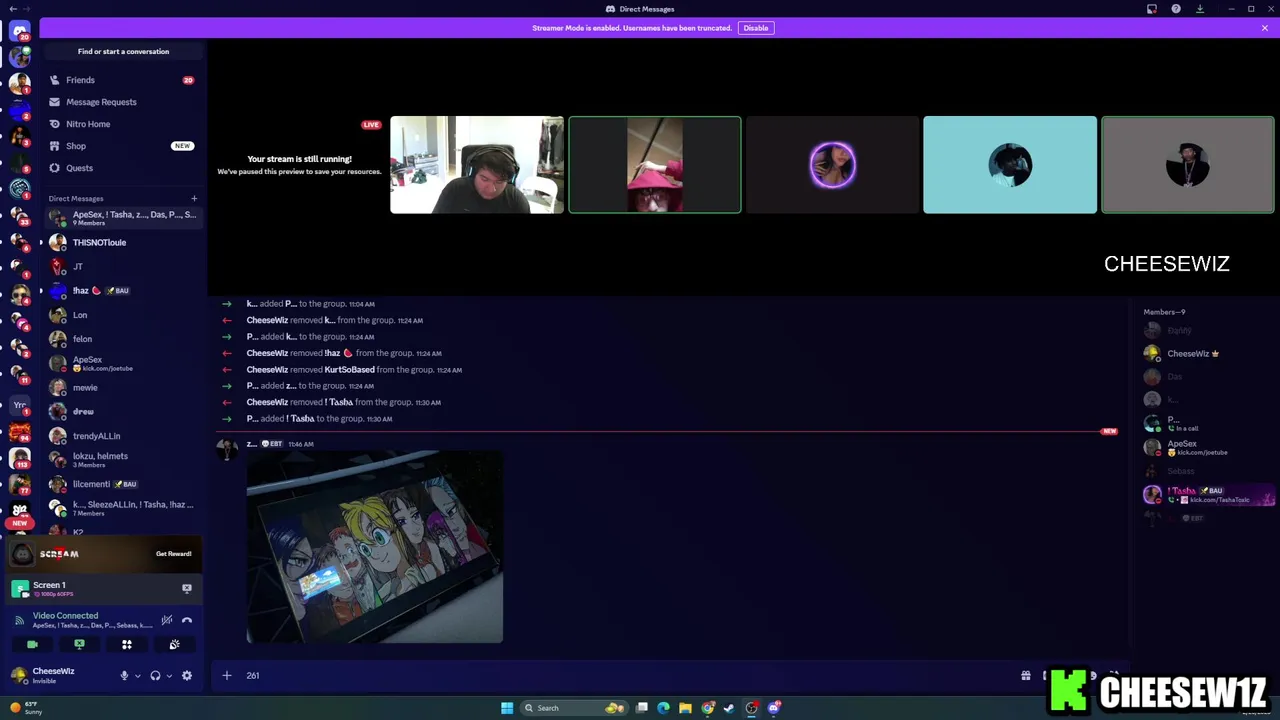
Task: Open the Friends tab
Action: (x=123, y=80)
